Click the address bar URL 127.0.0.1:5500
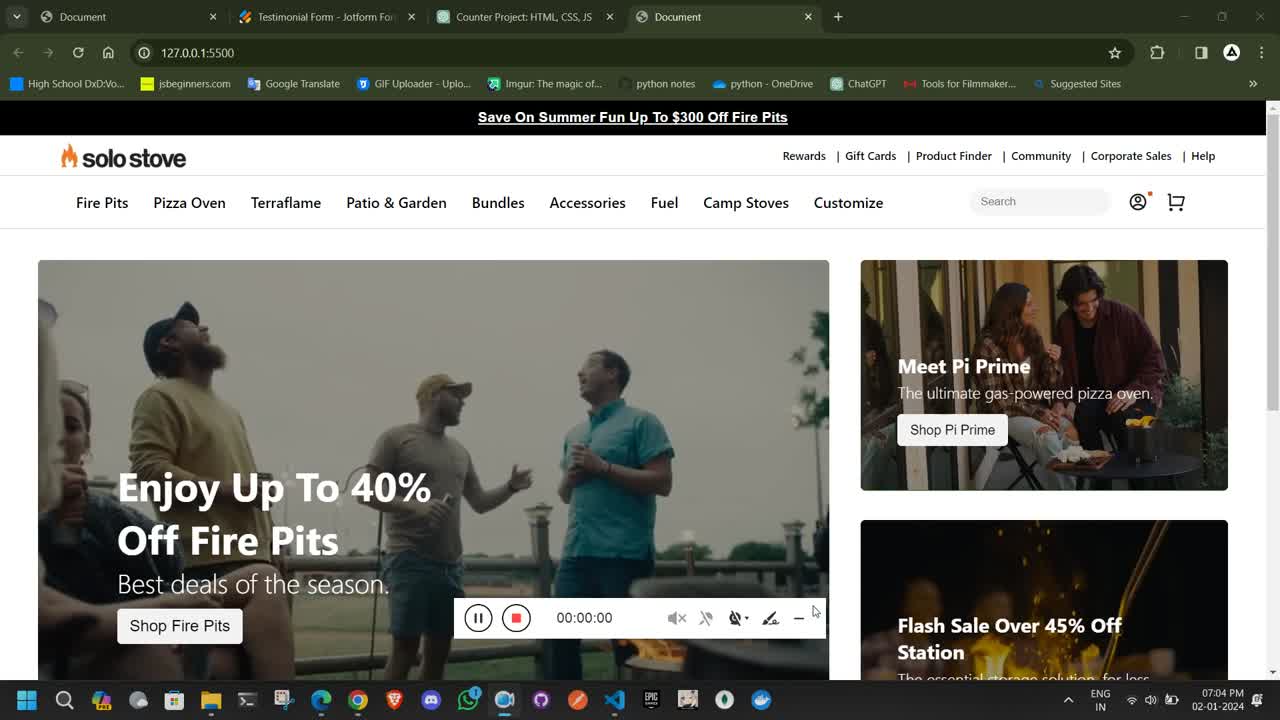 coord(197,53)
